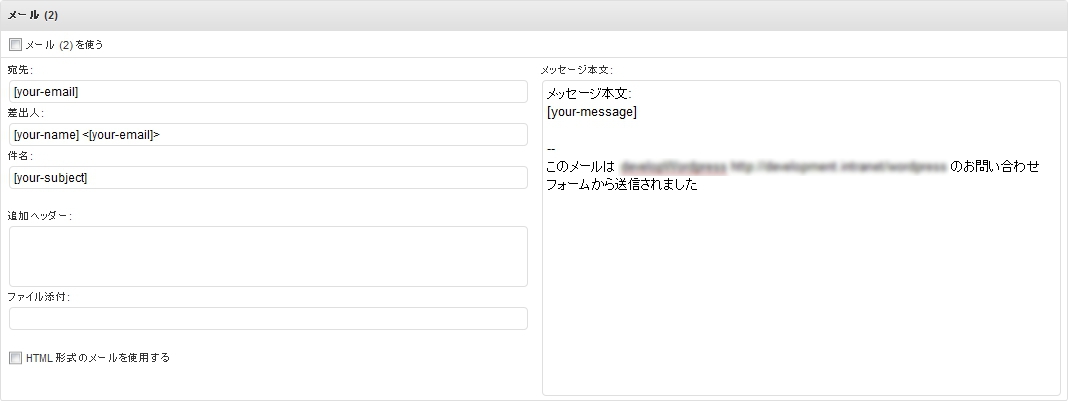Tick the HTML 形式のメールを使用する checkbox
The image size is (1068, 401).
pyautogui.click(x=15, y=357)
